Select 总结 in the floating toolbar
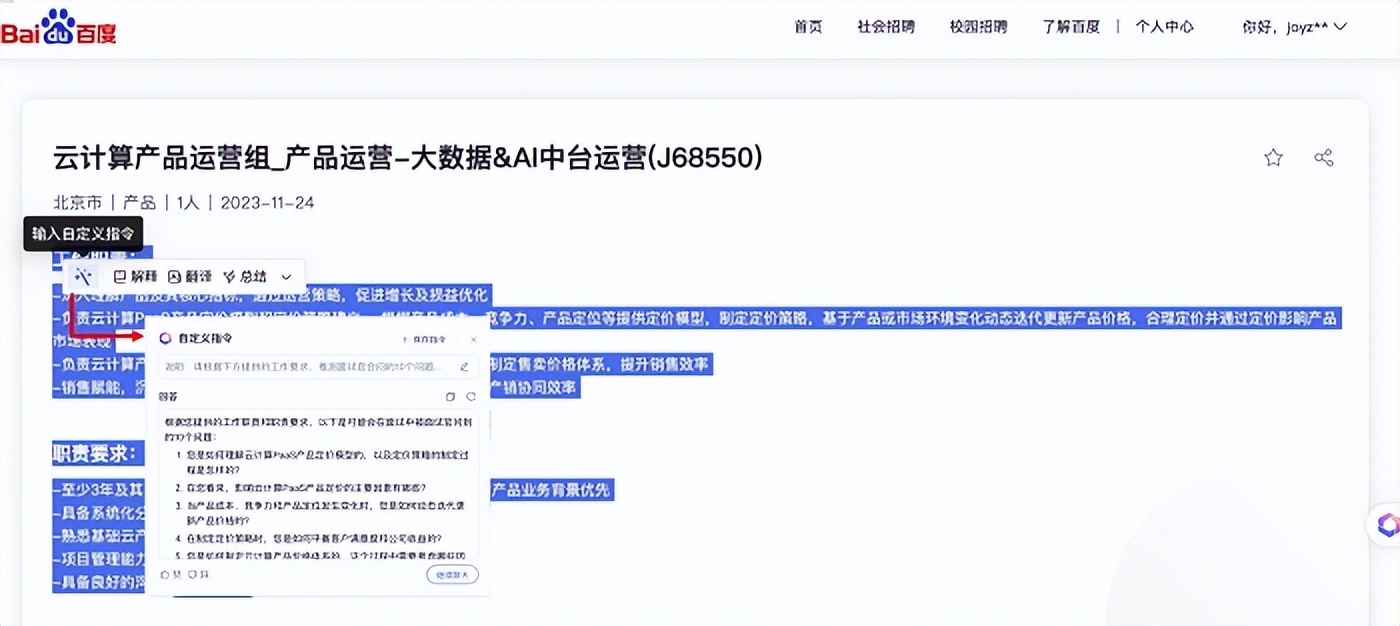Image resolution: width=1400 pixels, height=626 pixels. (245, 277)
